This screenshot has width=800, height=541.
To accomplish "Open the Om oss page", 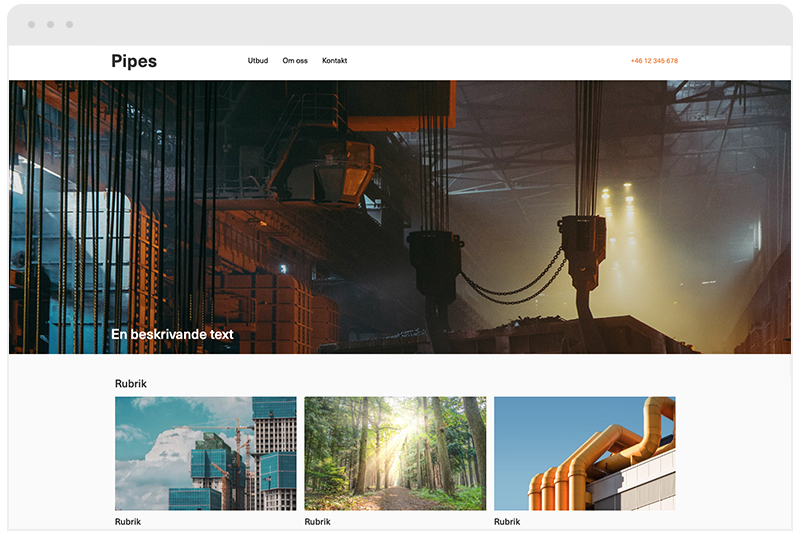I will (x=295, y=61).
